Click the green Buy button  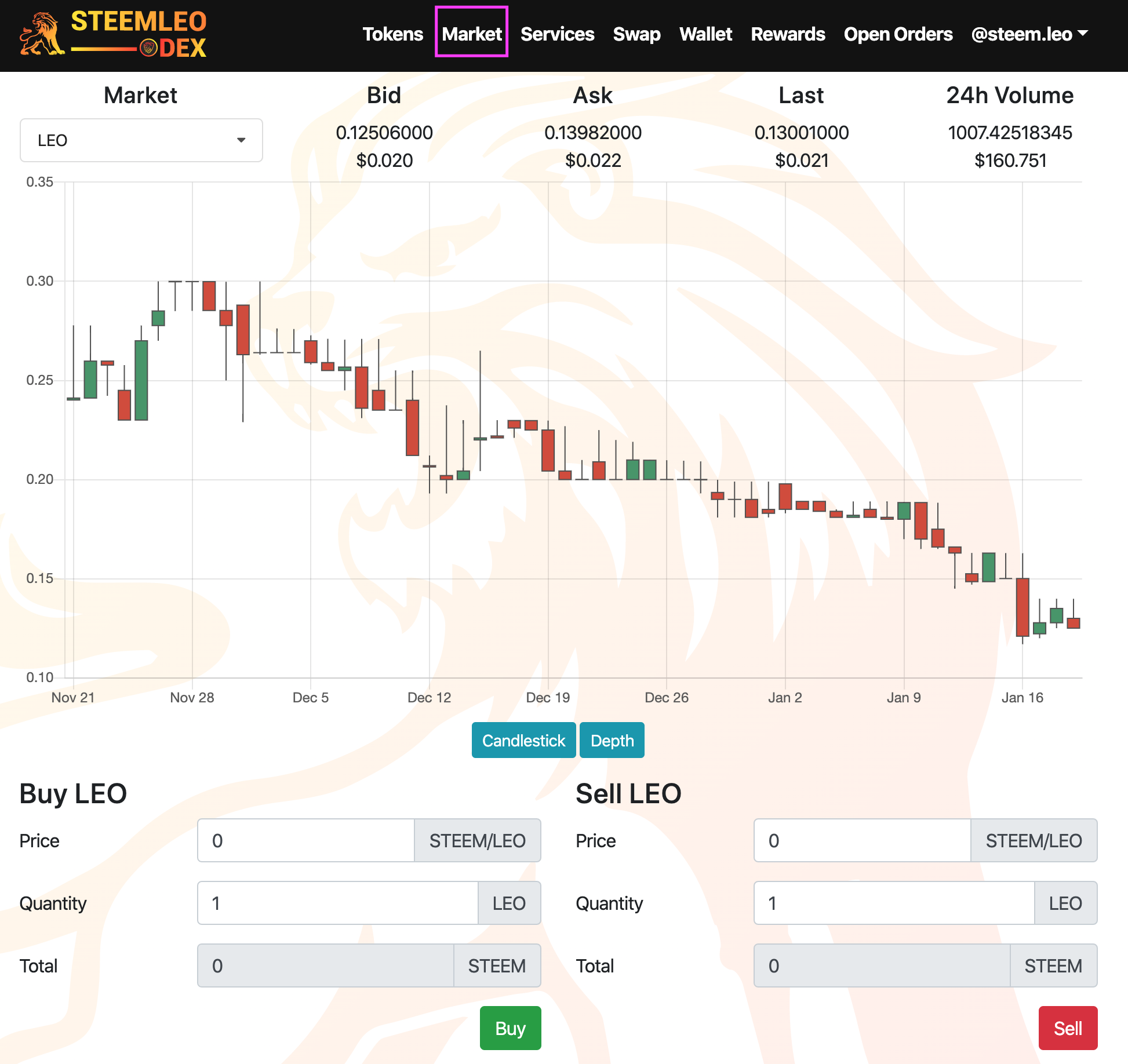pyautogui.click(x=510, y=1028)
